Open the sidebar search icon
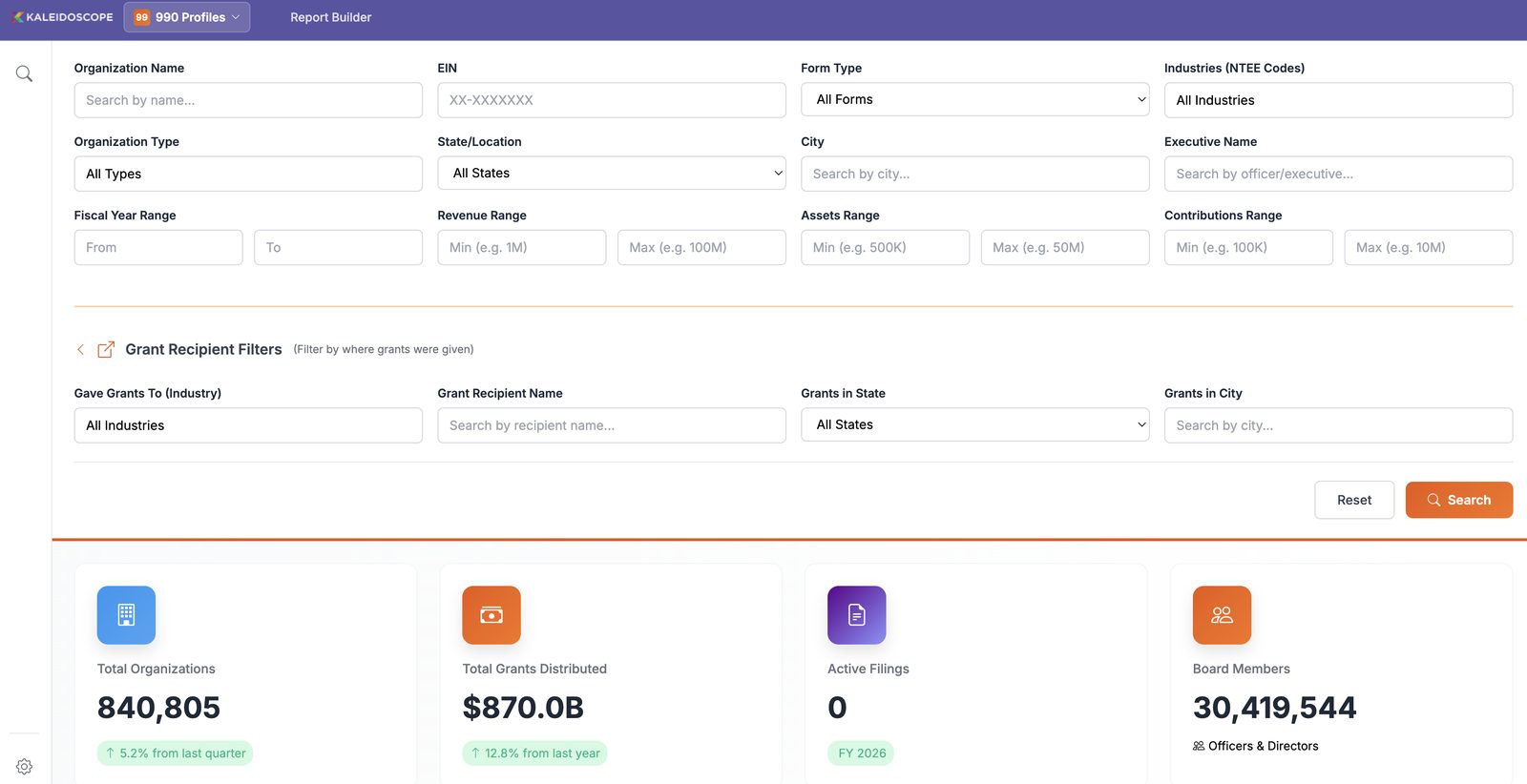Screen dimensions: 1527x784 [x=24, y=73]
